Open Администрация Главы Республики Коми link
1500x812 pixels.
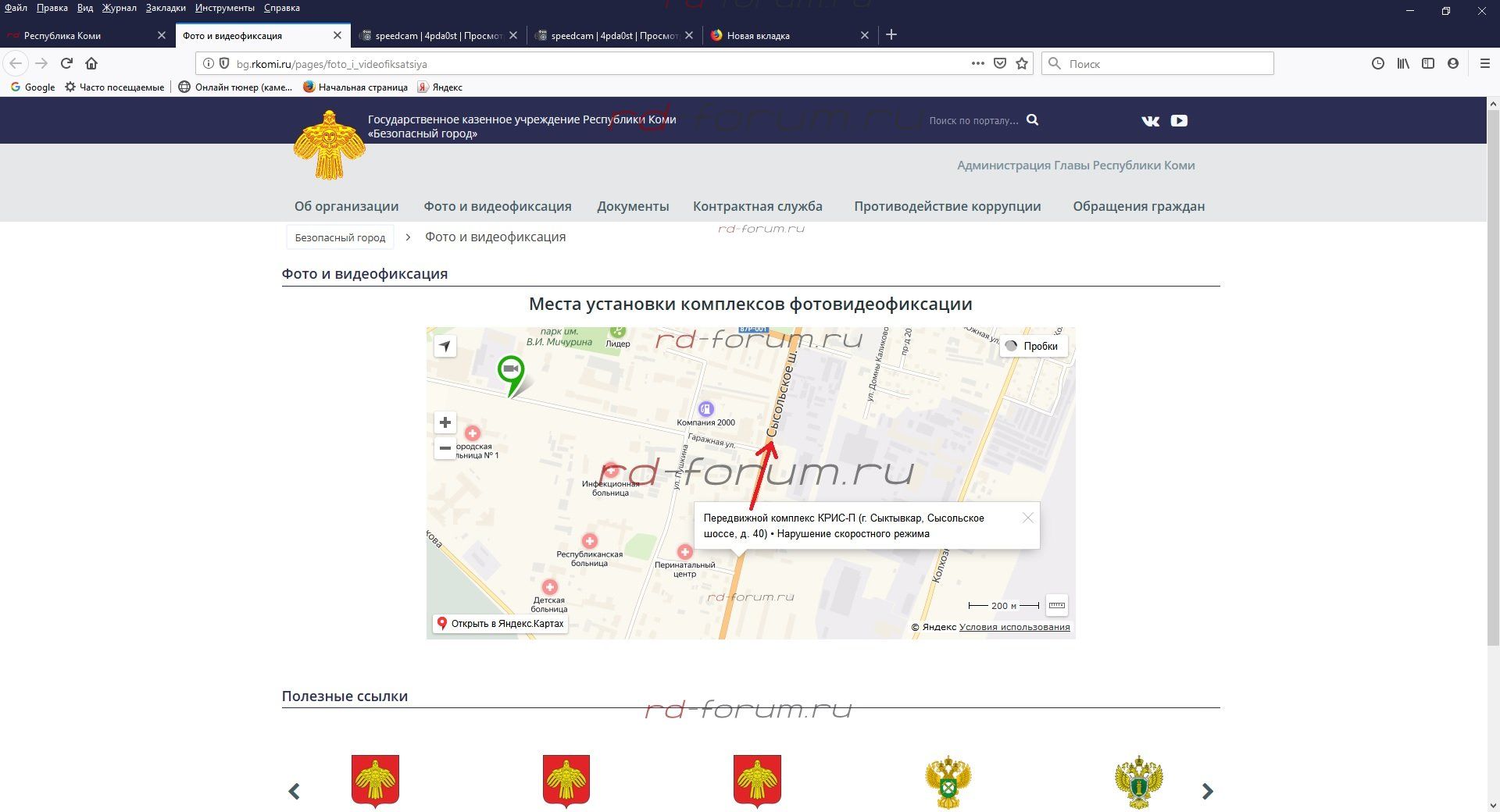(1076, 165)
